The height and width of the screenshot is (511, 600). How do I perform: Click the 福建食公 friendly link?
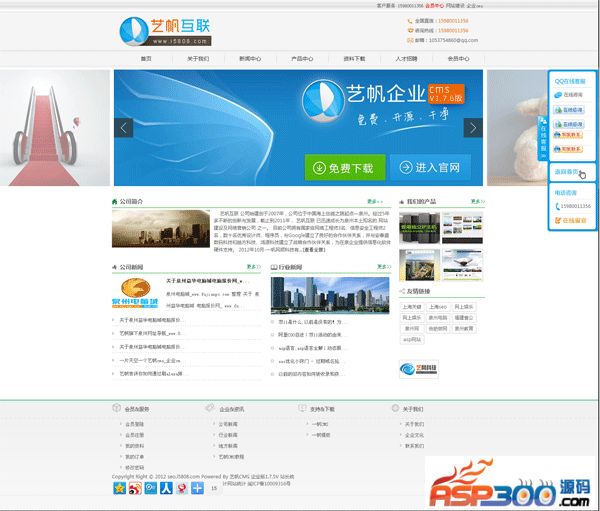coord(464,318)
